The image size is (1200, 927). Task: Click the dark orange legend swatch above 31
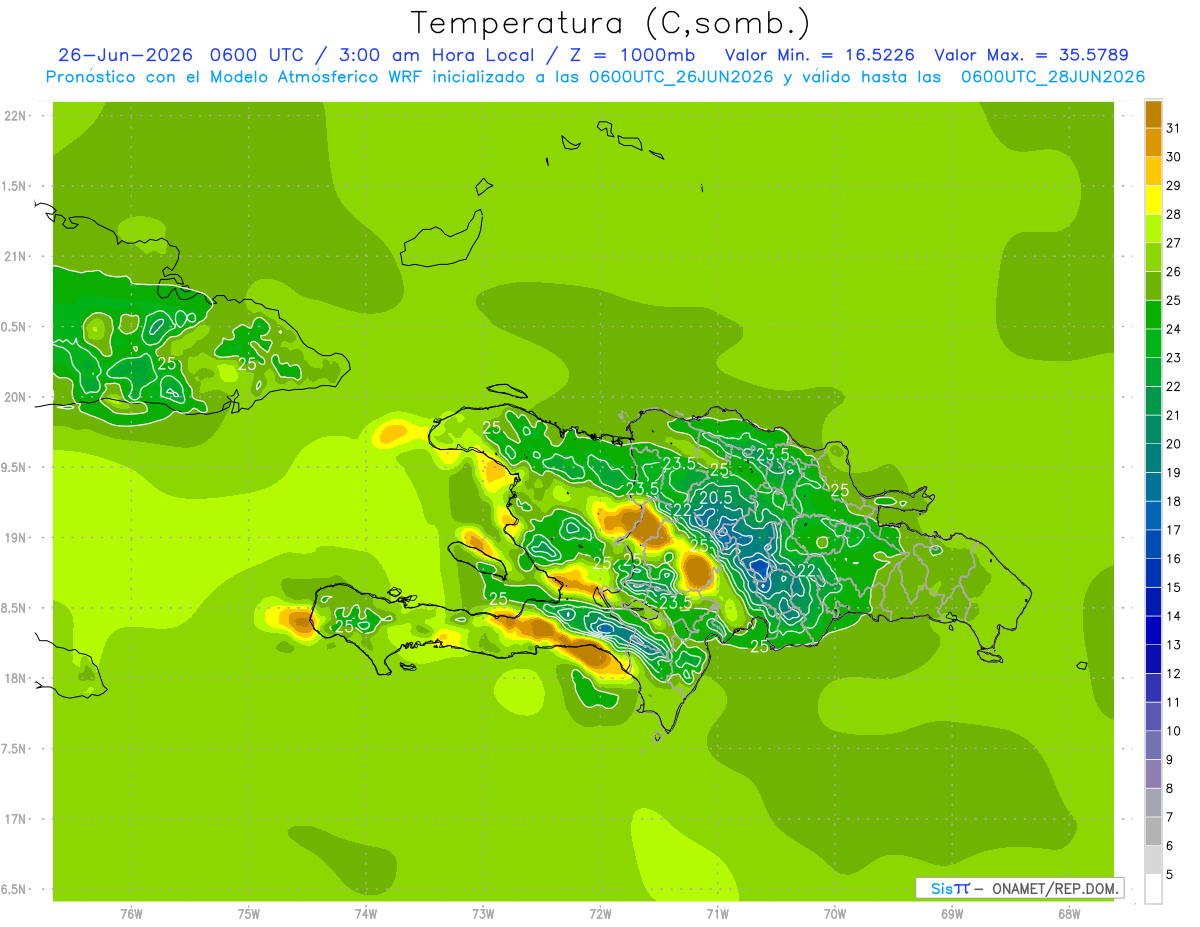click(1153, 114)
